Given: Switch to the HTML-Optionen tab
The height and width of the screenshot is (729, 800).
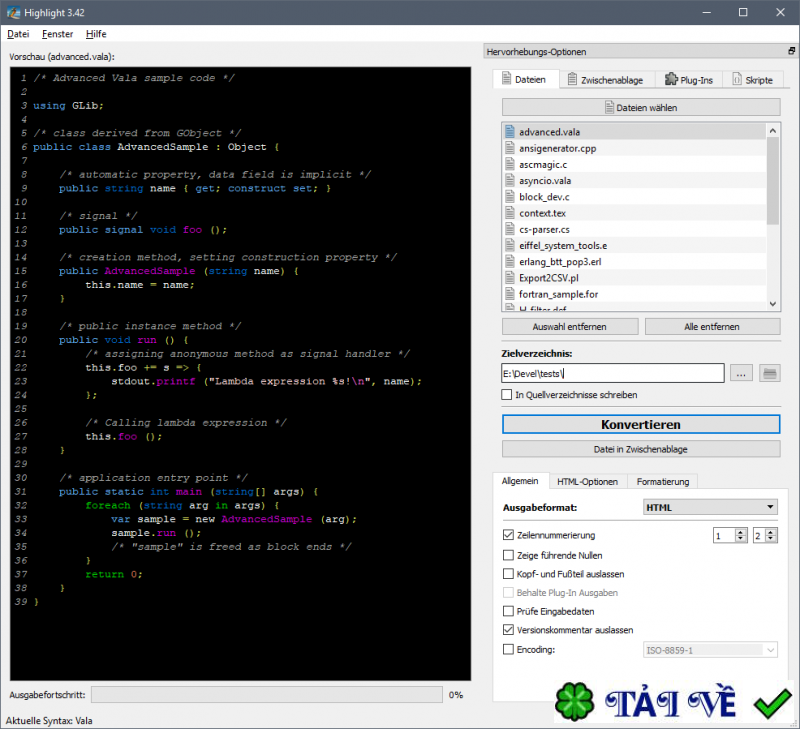Looking at the screenshot, I should click(x=587, y=481).
